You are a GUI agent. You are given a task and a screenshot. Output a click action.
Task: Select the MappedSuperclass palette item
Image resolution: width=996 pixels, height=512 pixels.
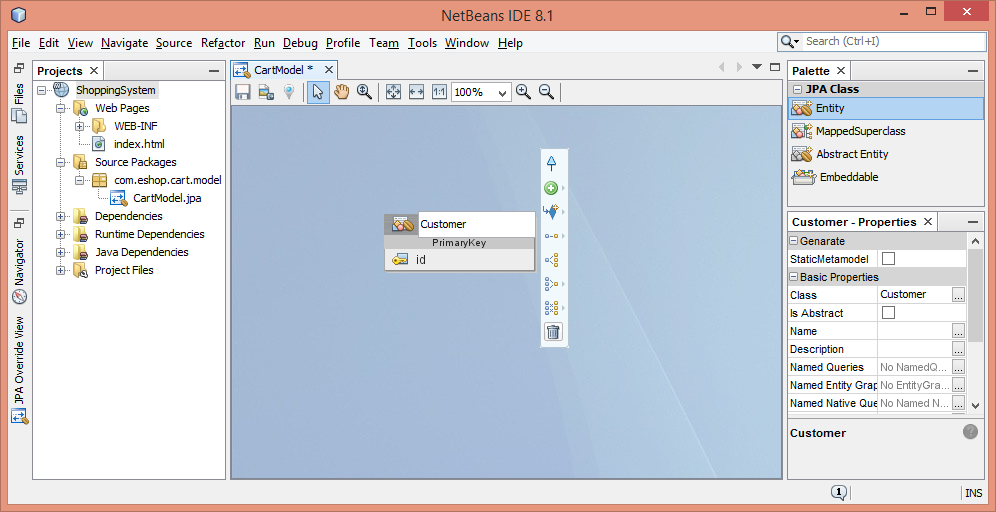coord(860,131)
